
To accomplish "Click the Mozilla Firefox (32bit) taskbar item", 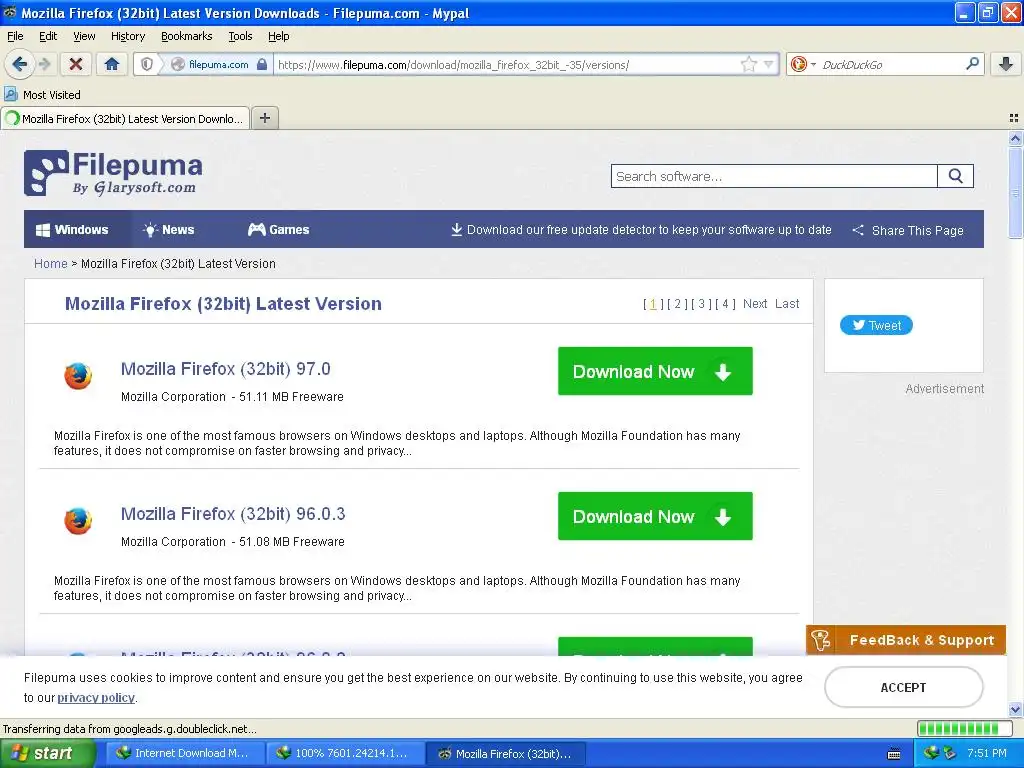I will pyautogui.click(x=506, y=753).
